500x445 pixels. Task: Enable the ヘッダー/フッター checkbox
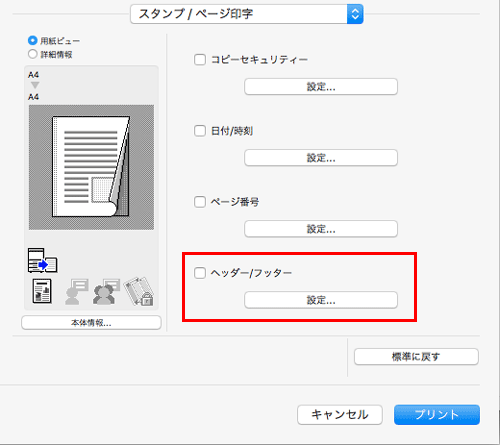200,273
